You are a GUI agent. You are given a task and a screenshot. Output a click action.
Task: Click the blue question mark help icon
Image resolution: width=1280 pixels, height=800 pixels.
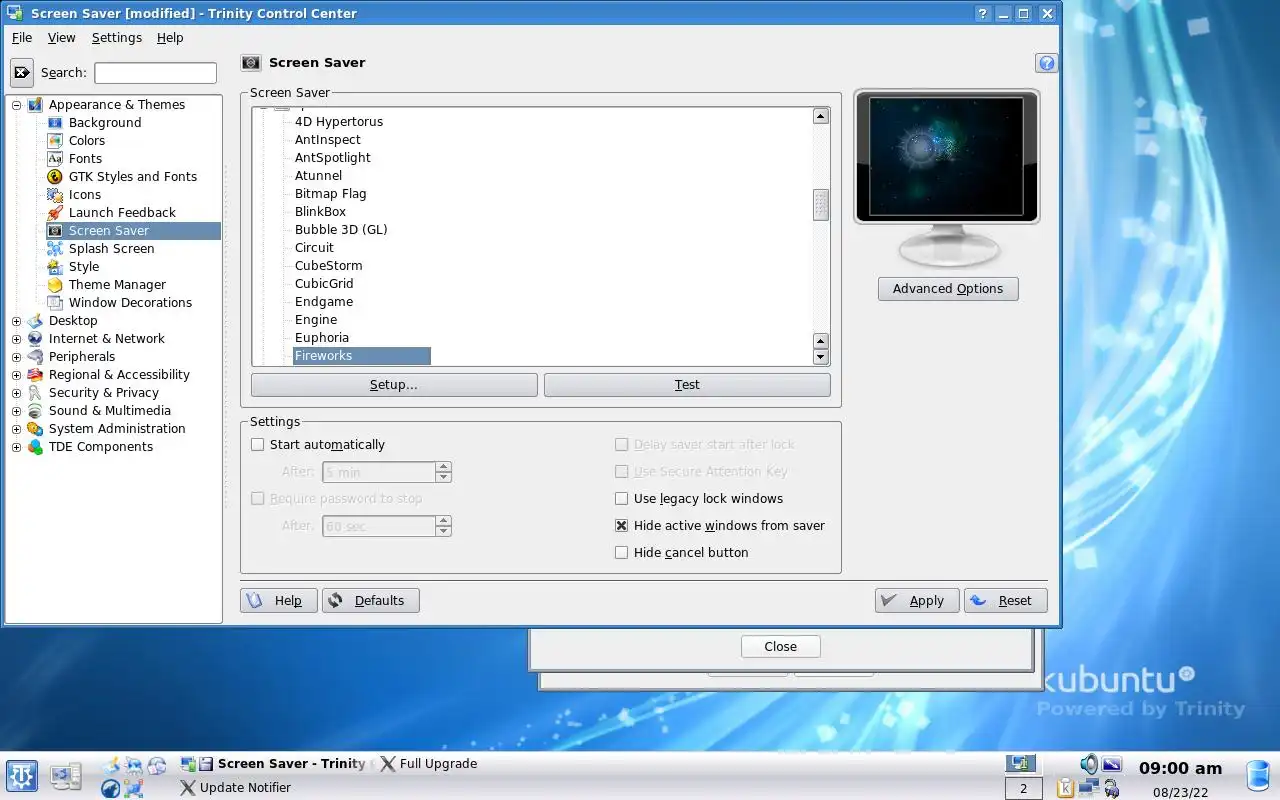point(1046,63)
